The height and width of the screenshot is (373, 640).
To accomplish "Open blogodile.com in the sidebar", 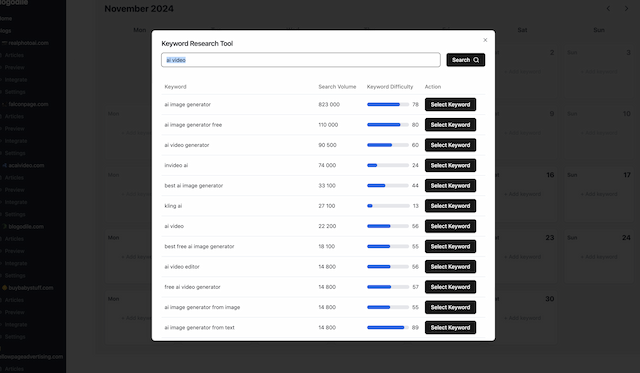I will point(26,226).
